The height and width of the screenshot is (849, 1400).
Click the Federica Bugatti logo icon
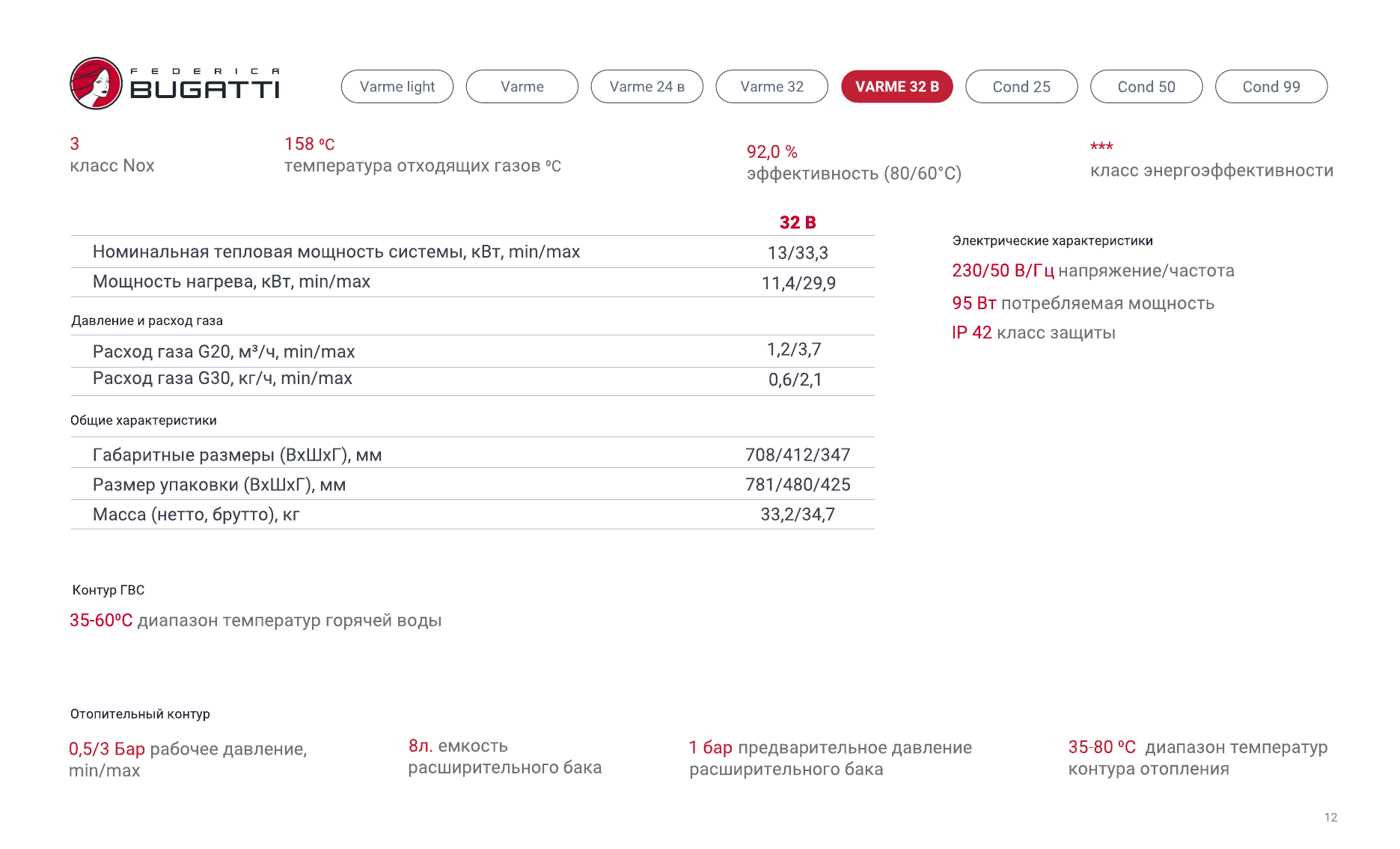point(96,84)
